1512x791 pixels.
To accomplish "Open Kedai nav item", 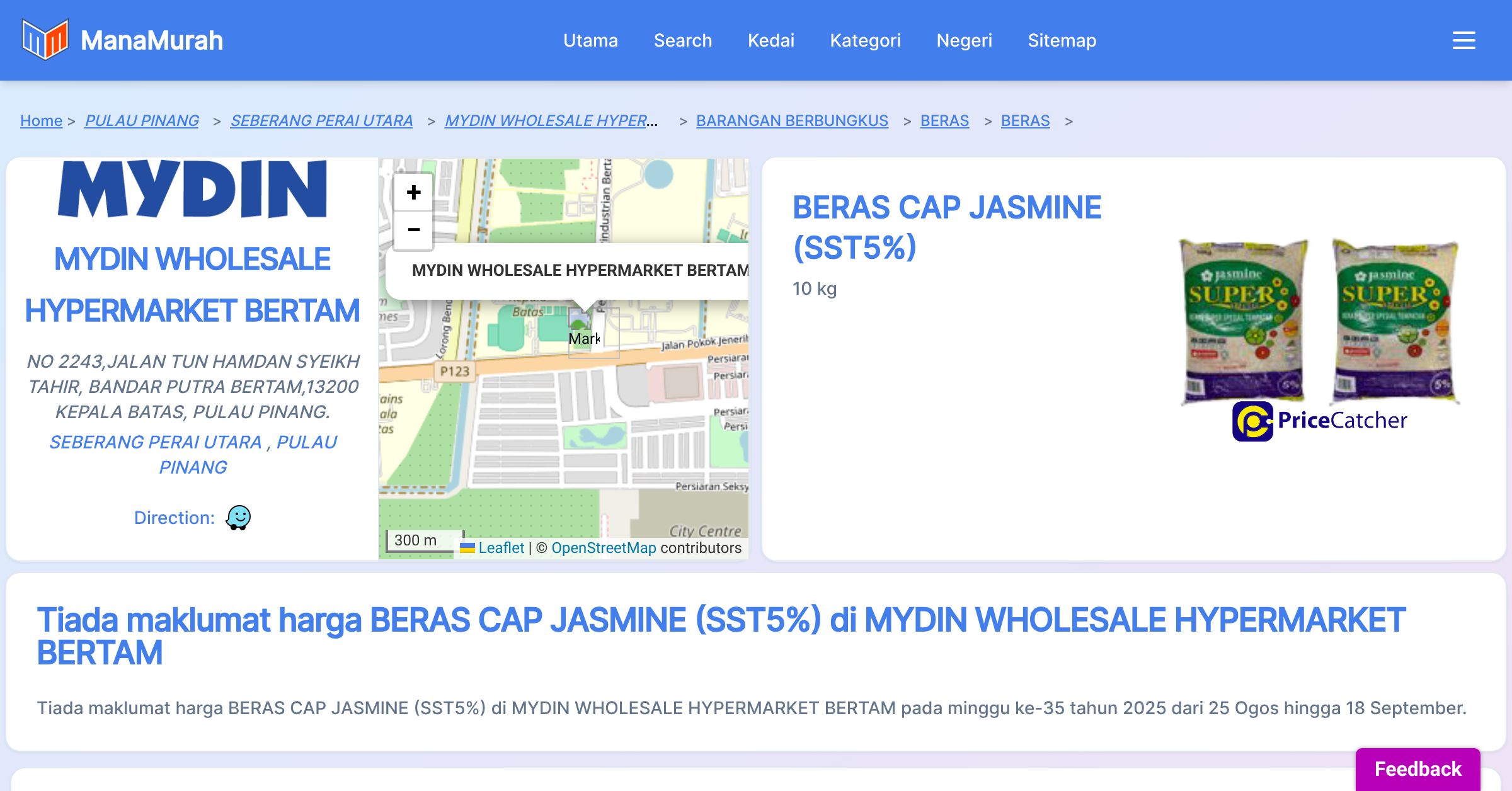I will tap(771, 40).
